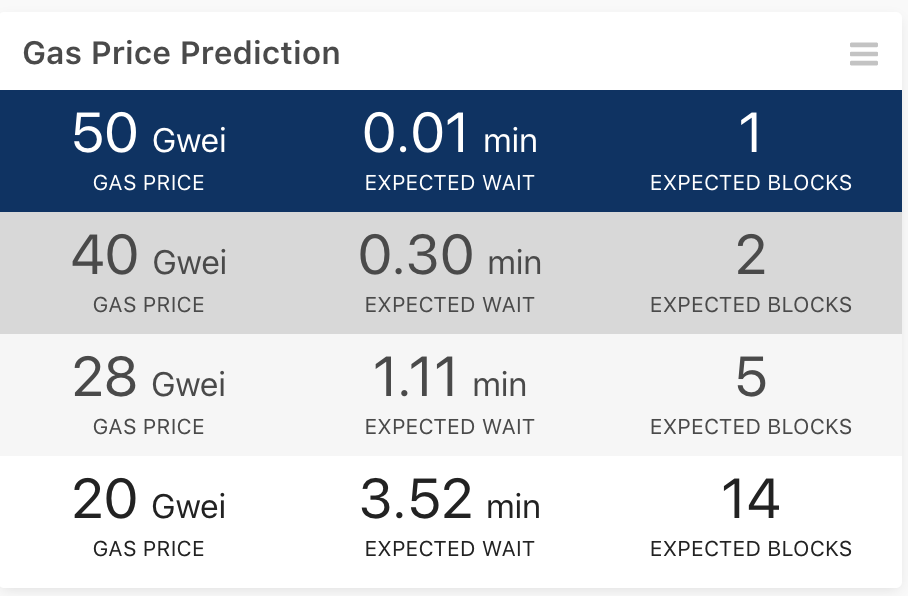Select the 28 Gwei gas price
The width and height of the screenshot is (908, 596).
pyautogui.click(x=149, y=378)
